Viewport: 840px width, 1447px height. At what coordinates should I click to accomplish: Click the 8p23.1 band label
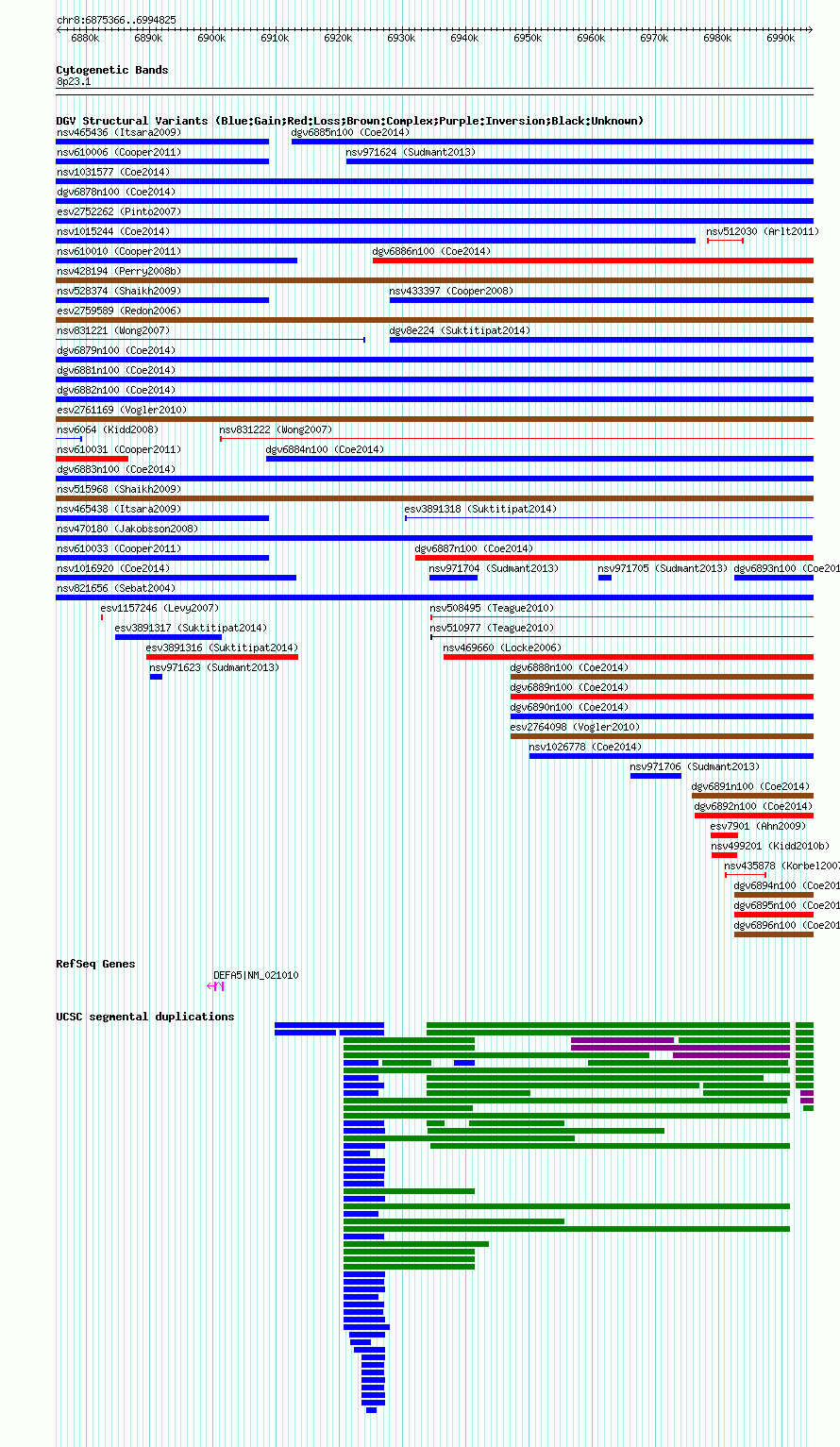[x=74, y=82]
